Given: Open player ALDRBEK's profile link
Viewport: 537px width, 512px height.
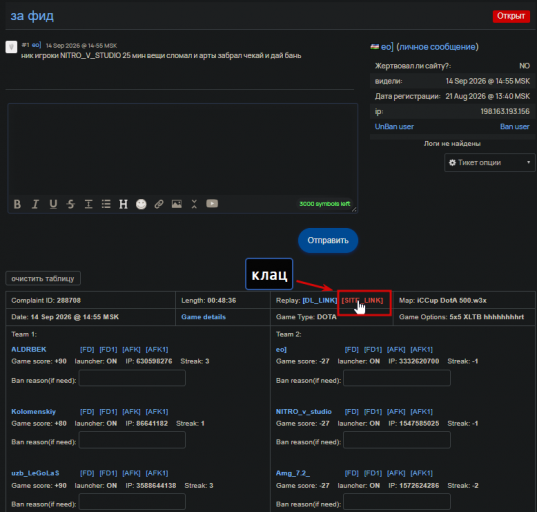Looking at the screenshot, I should click(x=29, y=349).
